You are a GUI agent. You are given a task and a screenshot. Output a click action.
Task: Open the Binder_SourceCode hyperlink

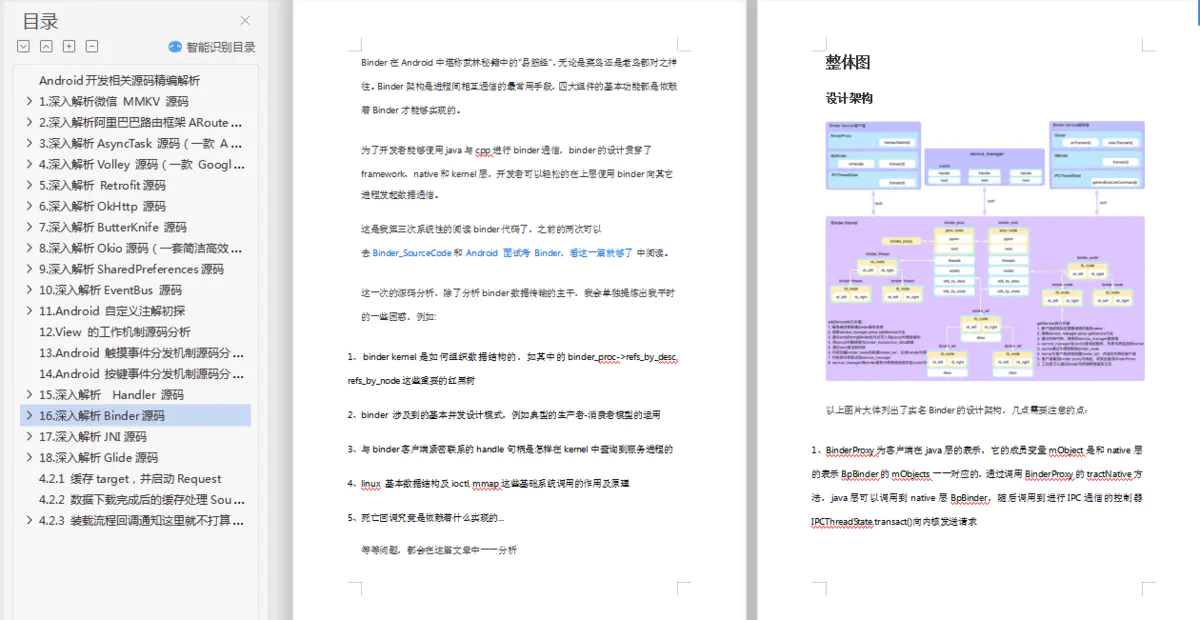(x=411, y=253)
